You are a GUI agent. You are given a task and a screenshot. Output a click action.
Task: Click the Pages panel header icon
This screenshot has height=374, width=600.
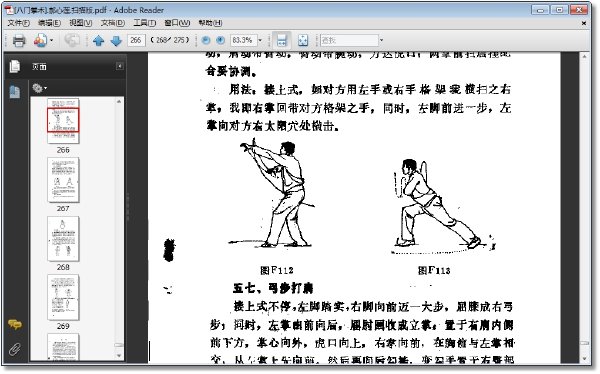(x=15, y=66)
